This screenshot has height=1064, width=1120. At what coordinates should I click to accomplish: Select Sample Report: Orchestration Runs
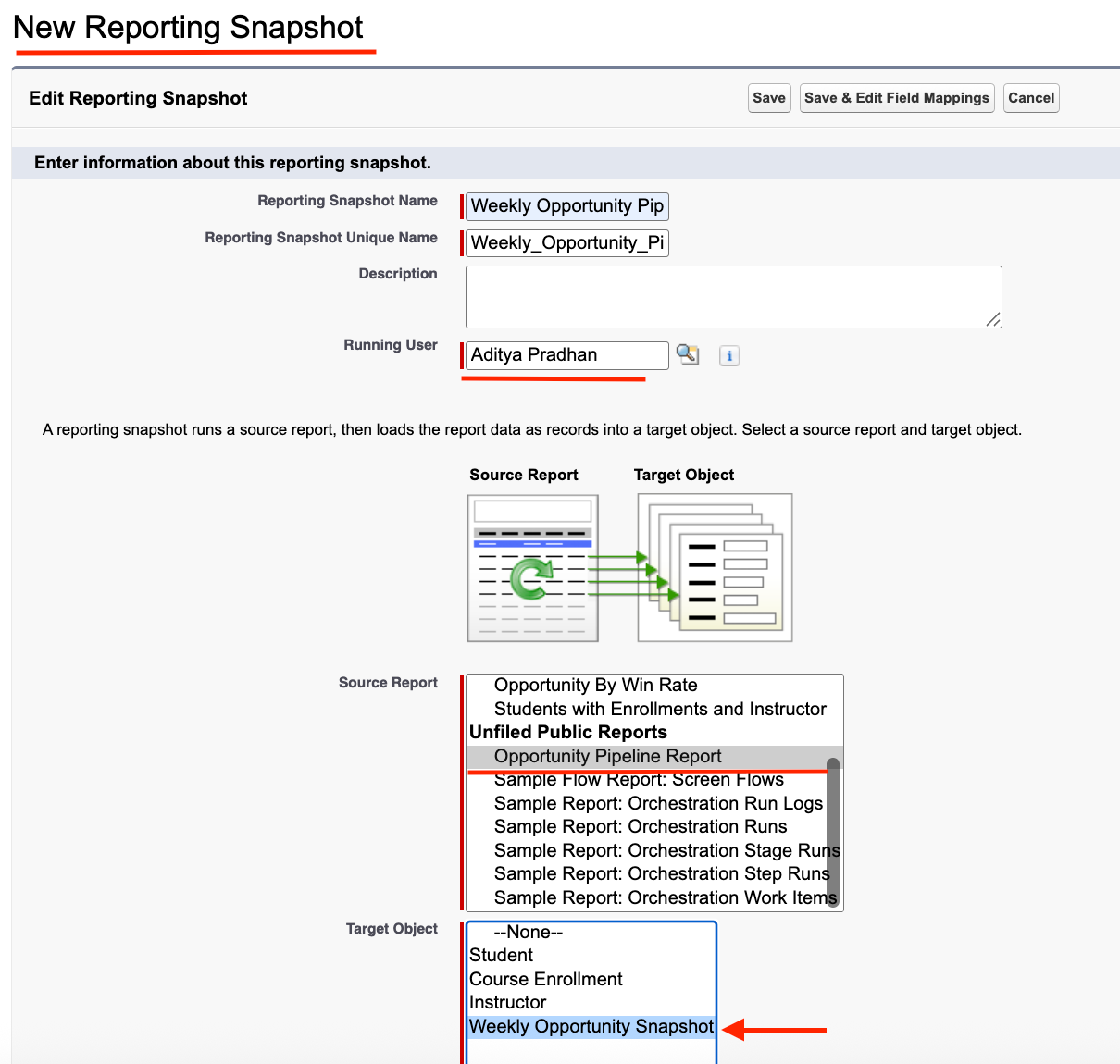(x=640, y=827)
